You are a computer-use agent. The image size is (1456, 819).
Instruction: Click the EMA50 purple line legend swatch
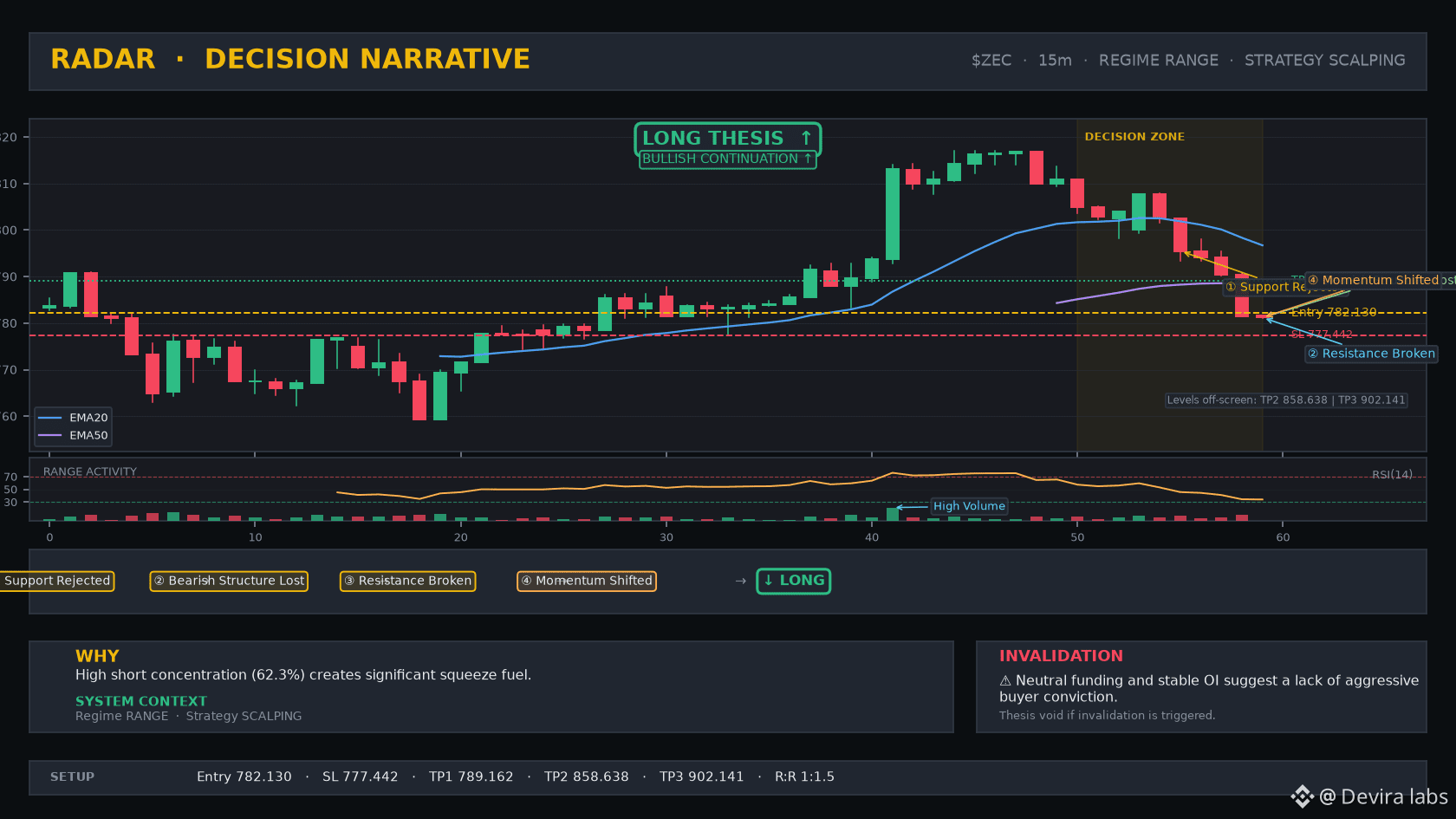point(50,436)
